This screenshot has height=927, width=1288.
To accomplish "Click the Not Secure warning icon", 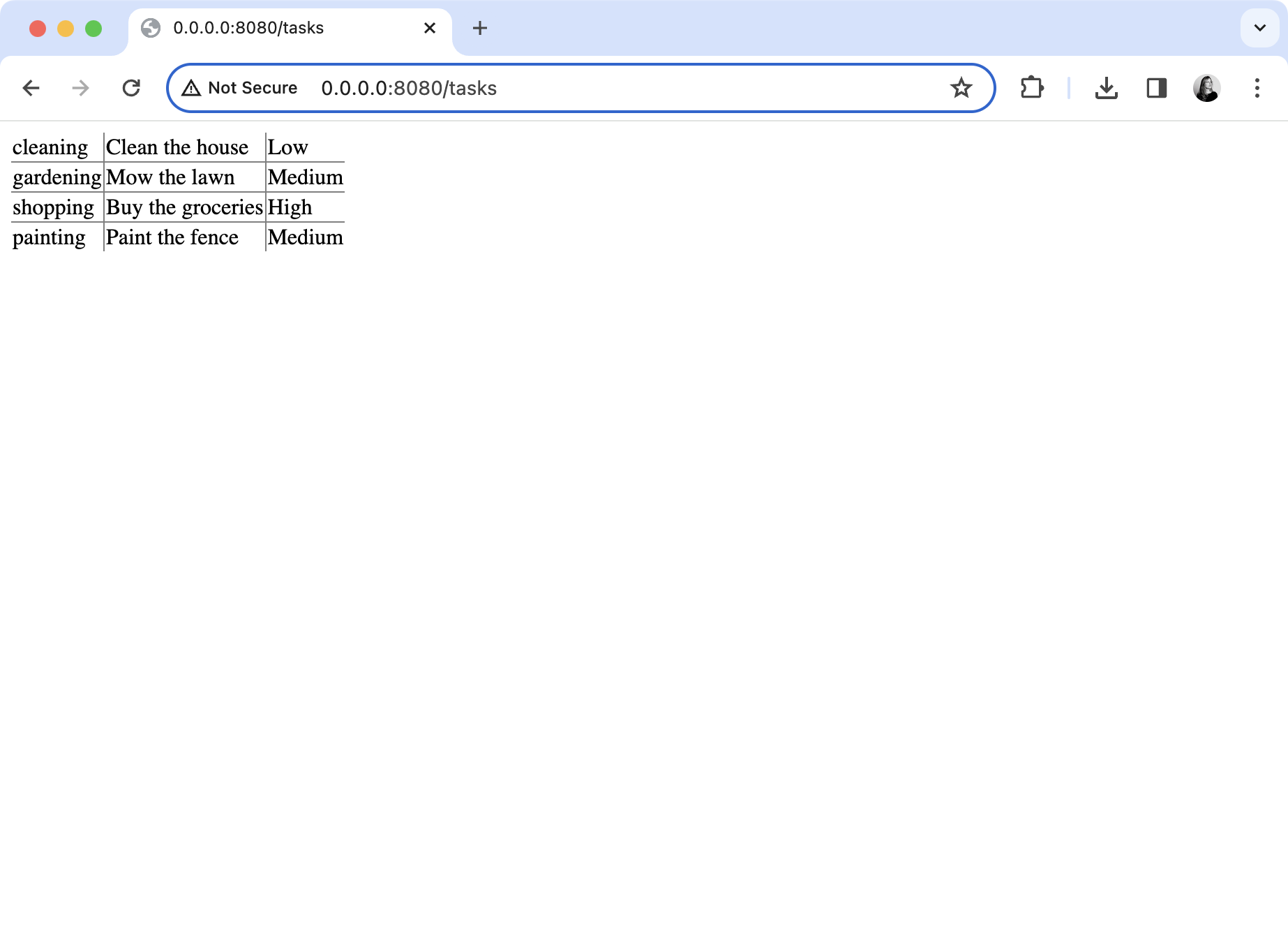I will (190, 88).
